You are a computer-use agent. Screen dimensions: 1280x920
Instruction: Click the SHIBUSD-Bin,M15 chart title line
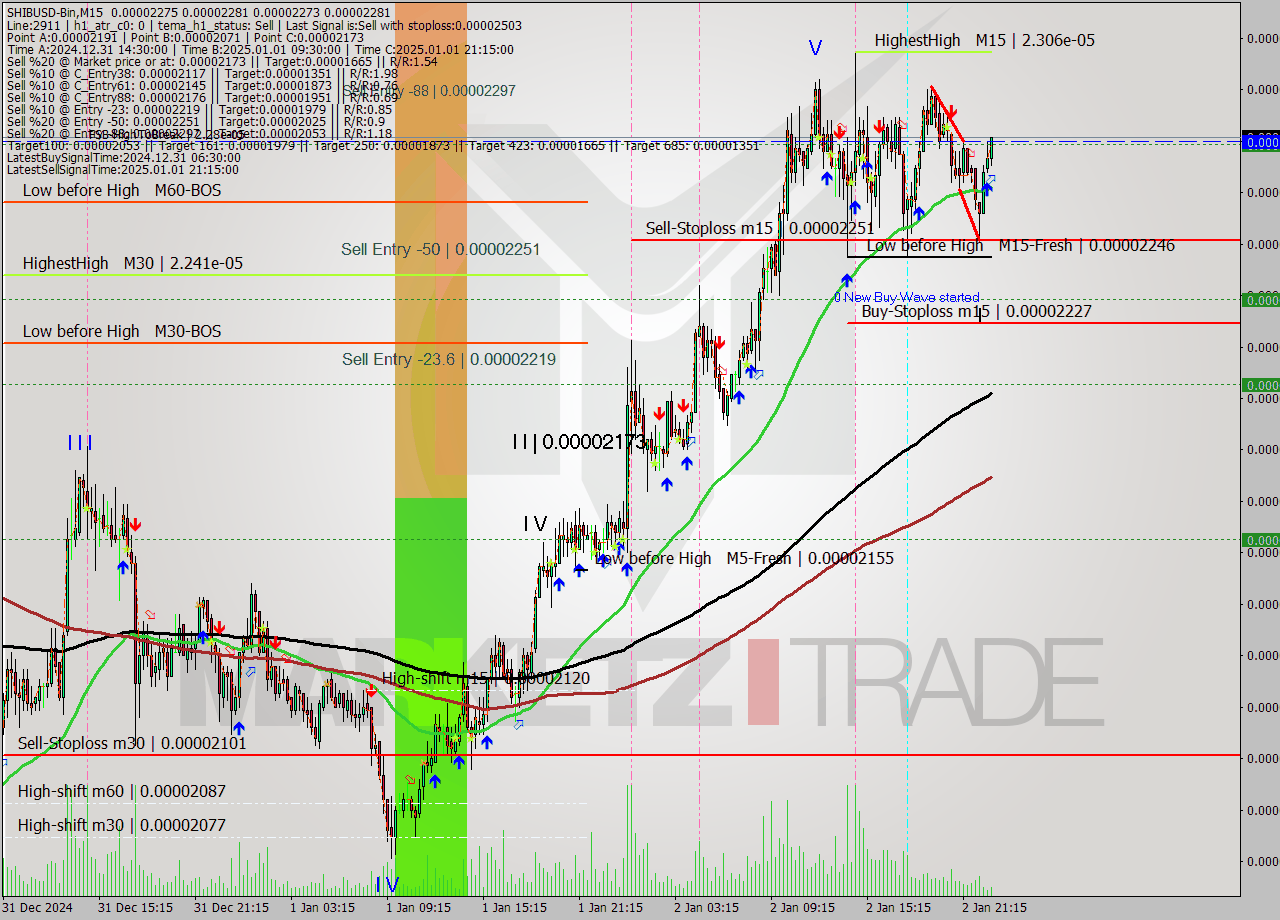pos(198,12)
